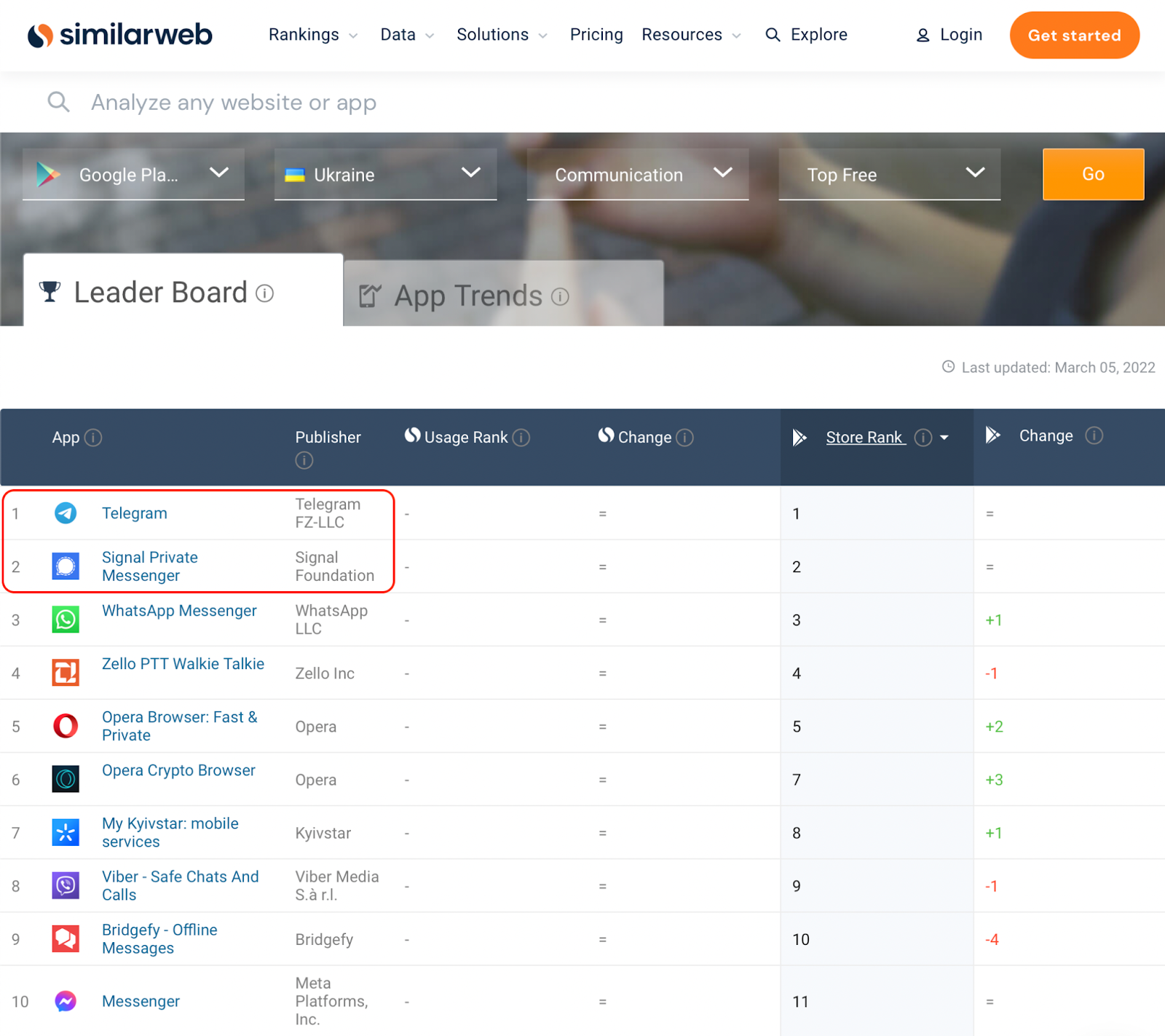Click the WhatsApp Messenger app icon
The width and height of the screenshot is (1165, 1036).
66,620
